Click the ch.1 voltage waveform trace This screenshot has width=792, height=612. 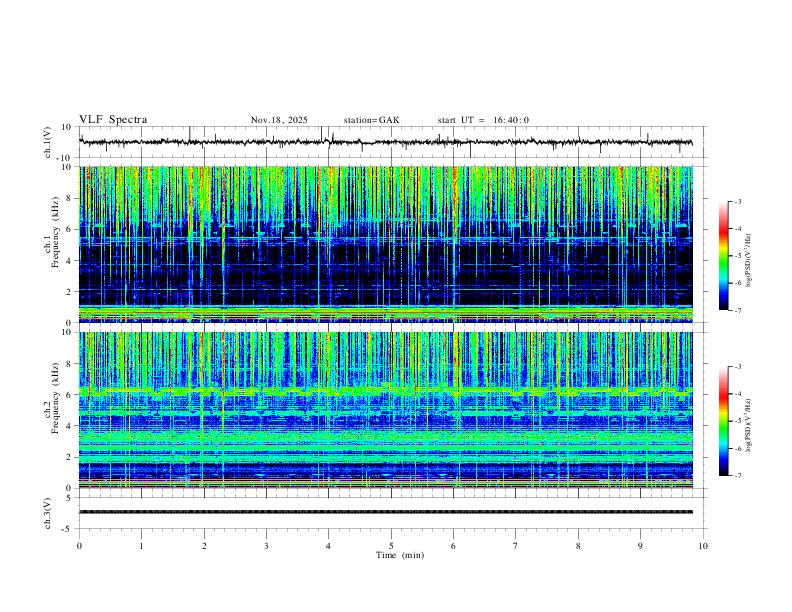click(x=386, y=142)
